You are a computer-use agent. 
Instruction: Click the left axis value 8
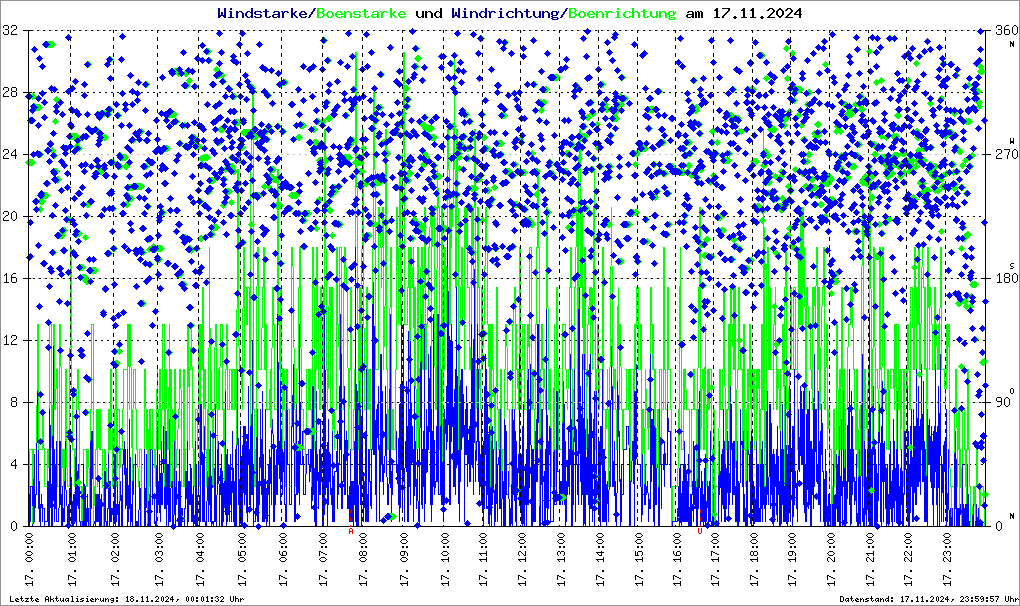coord(14,402)
